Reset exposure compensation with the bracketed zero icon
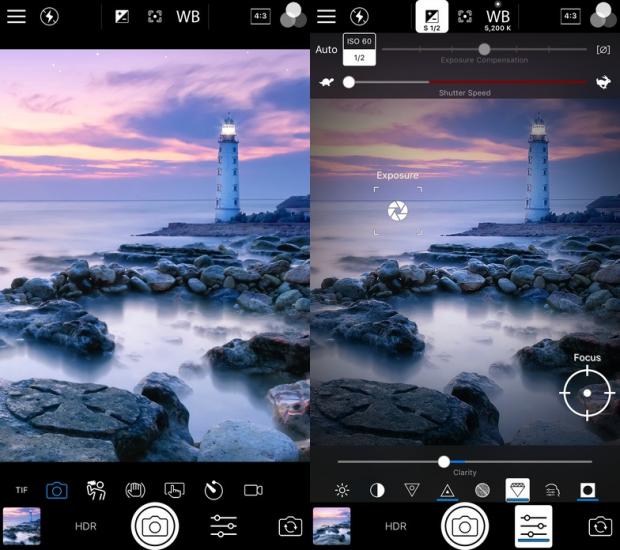The image size is (620, 550). click(x=603, y=49)
